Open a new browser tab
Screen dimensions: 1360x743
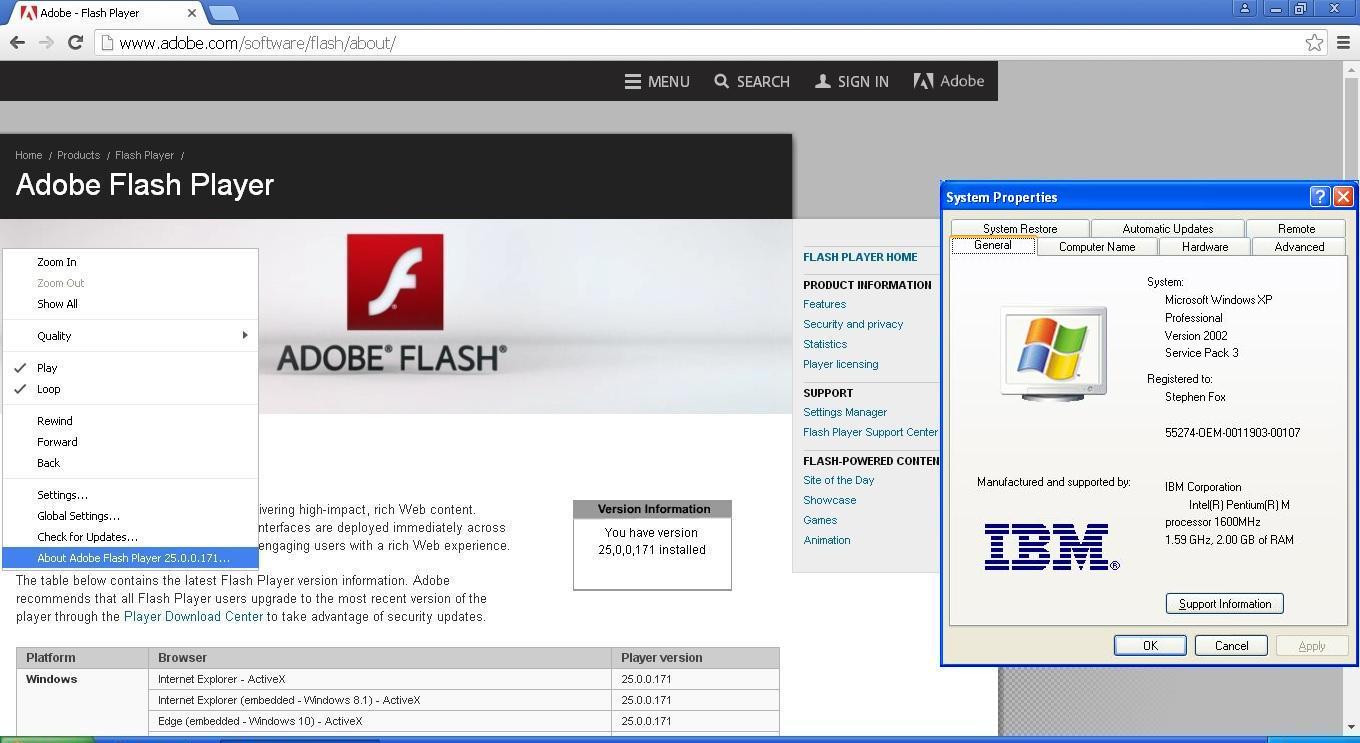224,13
